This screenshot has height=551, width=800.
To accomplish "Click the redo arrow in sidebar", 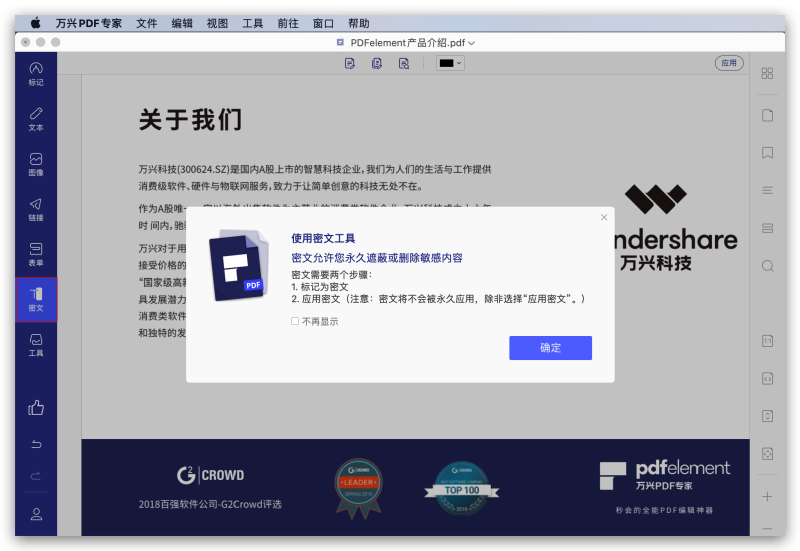I will pos(36,476).
